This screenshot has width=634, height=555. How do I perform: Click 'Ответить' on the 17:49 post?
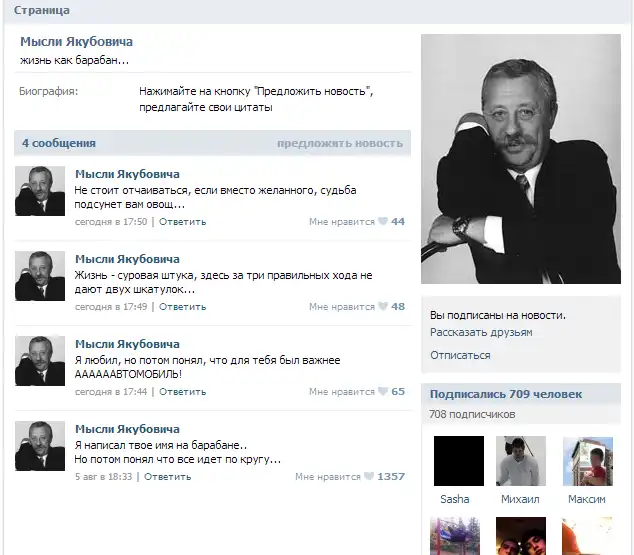pyautogui.click(x=182, y=307)
